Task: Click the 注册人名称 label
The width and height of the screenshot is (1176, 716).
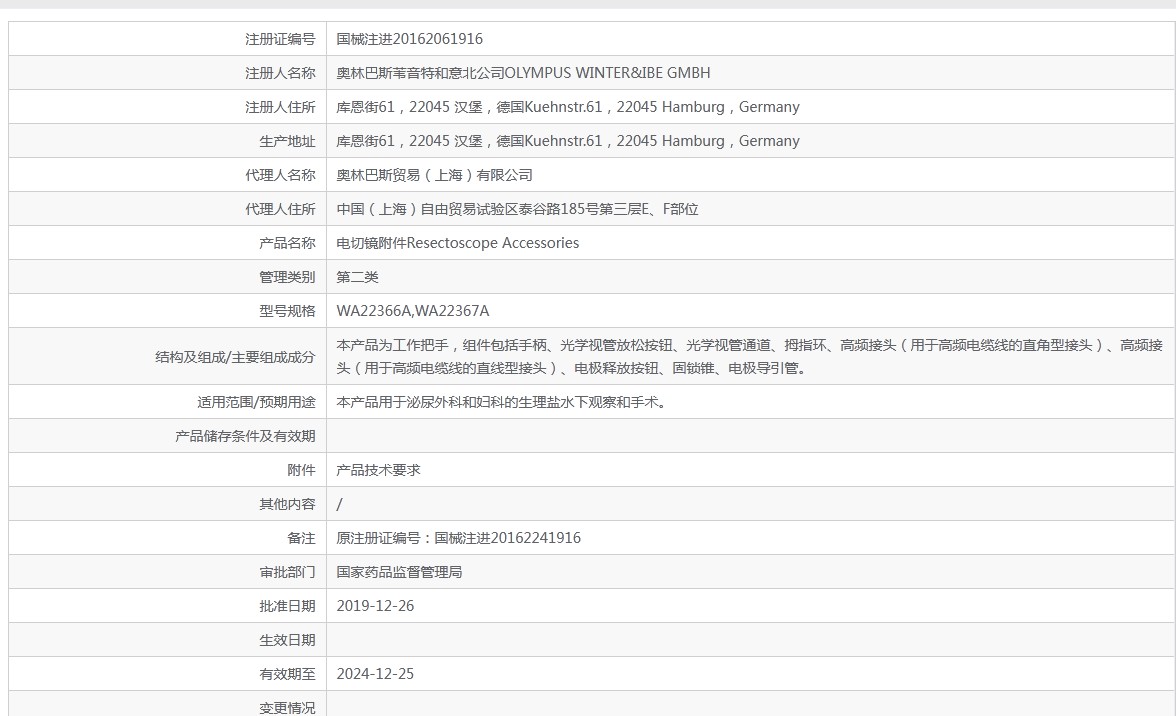Action: click(280, 73)
